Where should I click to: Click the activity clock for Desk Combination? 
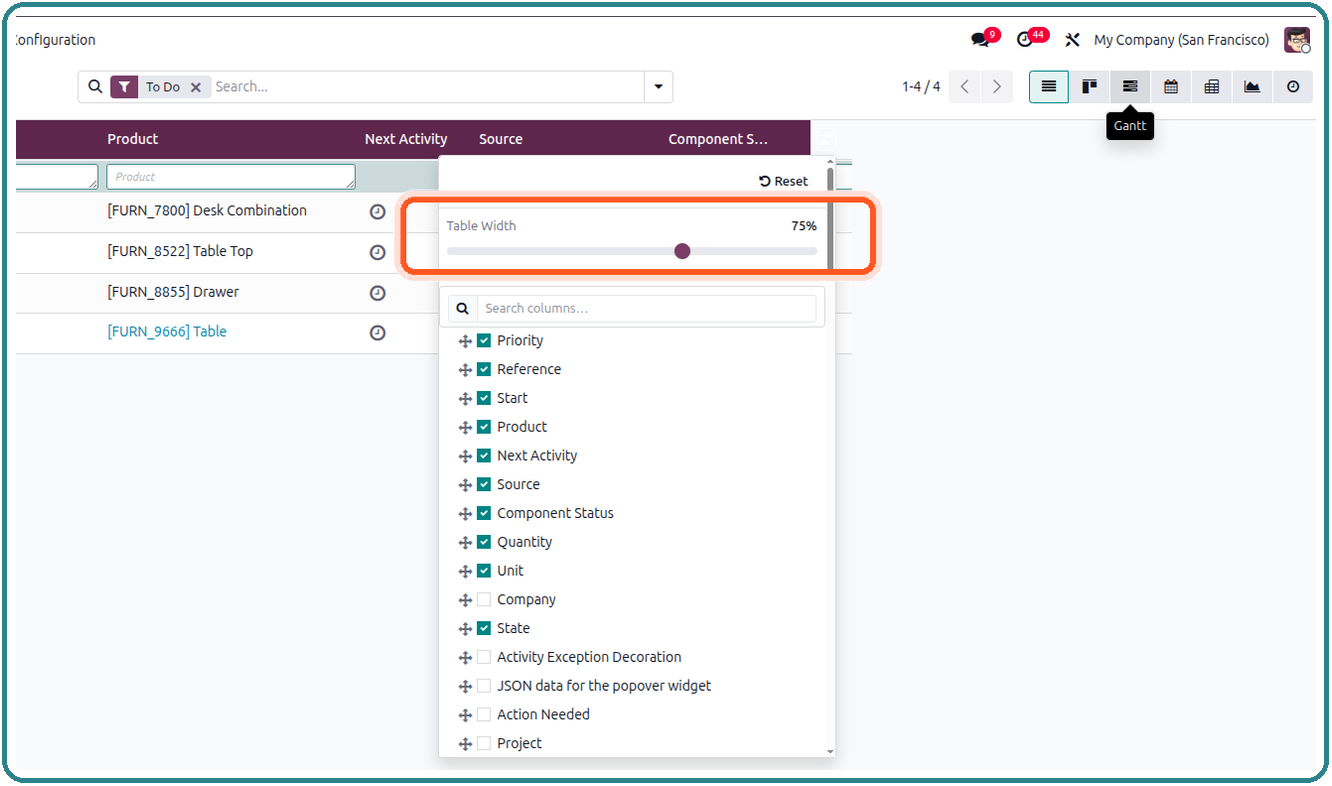coord(377,212)
